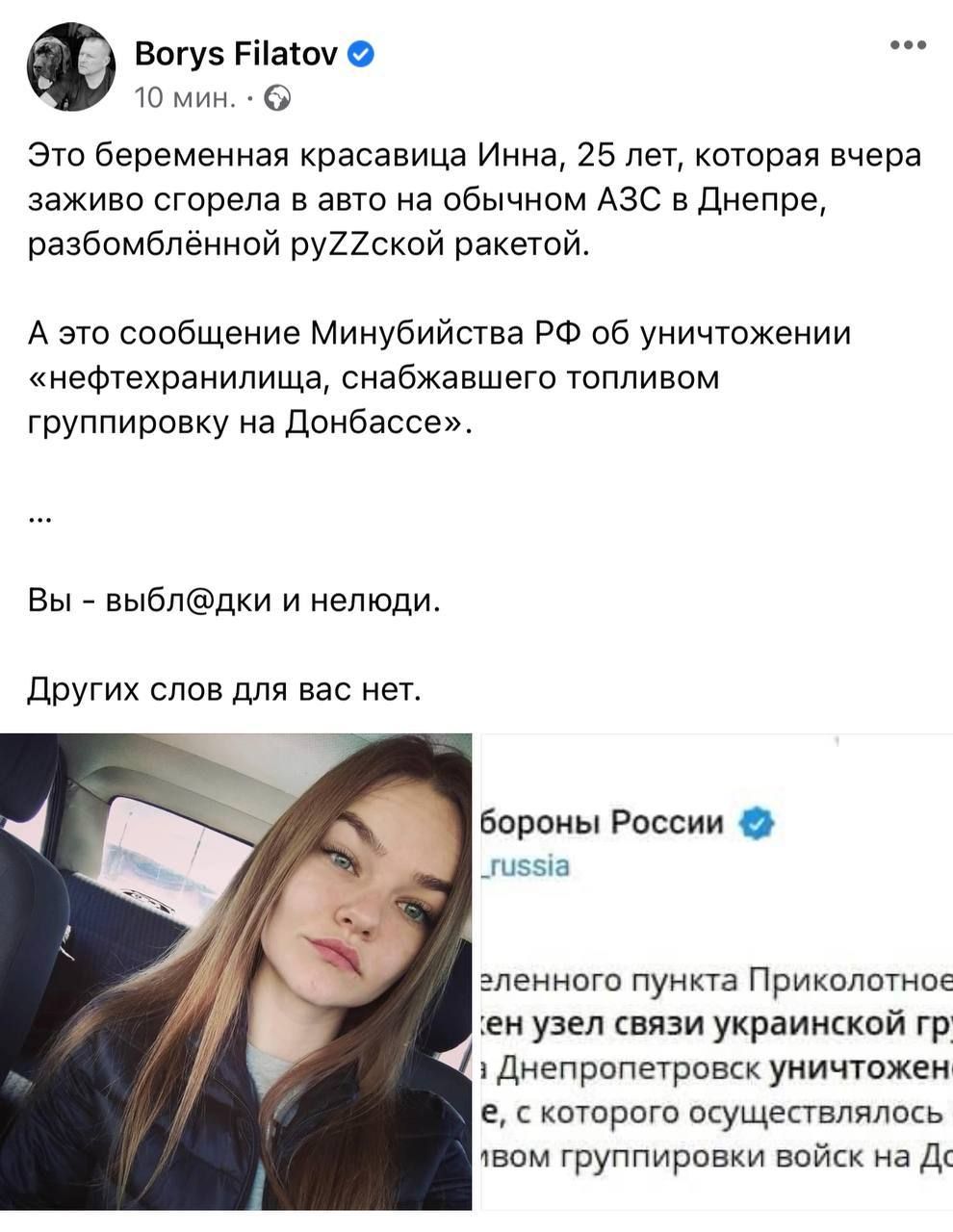Click the globe public-audience icon
The height and width of the screenshot is (1232, 953).
tap(276, 98)
